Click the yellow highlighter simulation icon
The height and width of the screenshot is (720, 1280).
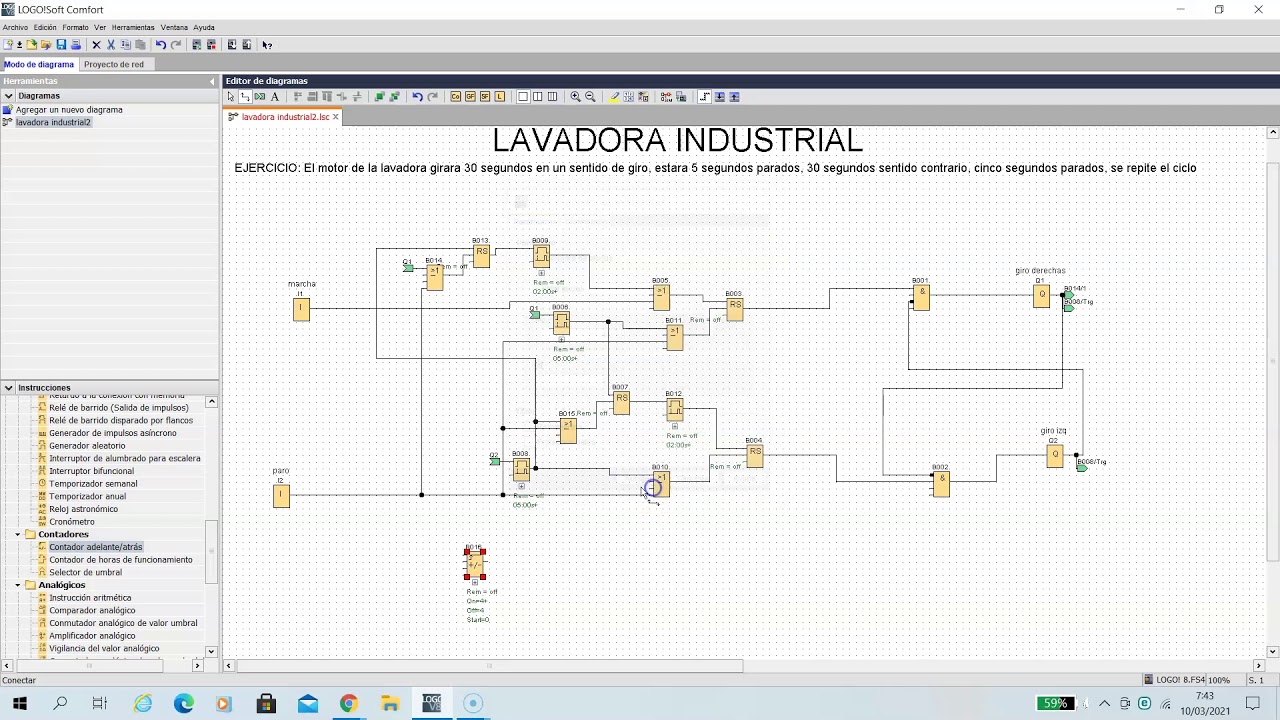point(614,97)
